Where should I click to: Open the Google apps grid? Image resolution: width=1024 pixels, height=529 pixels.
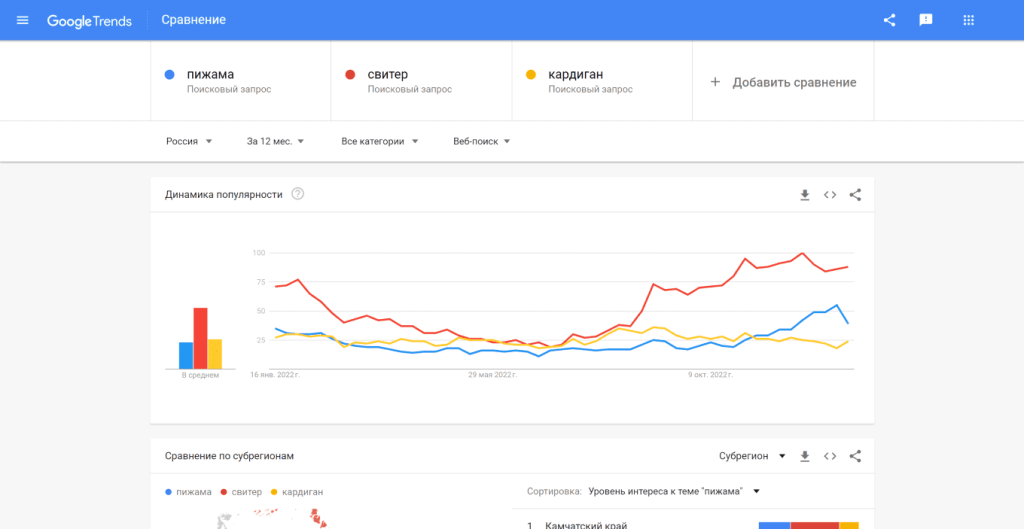(x=968, y=20)
